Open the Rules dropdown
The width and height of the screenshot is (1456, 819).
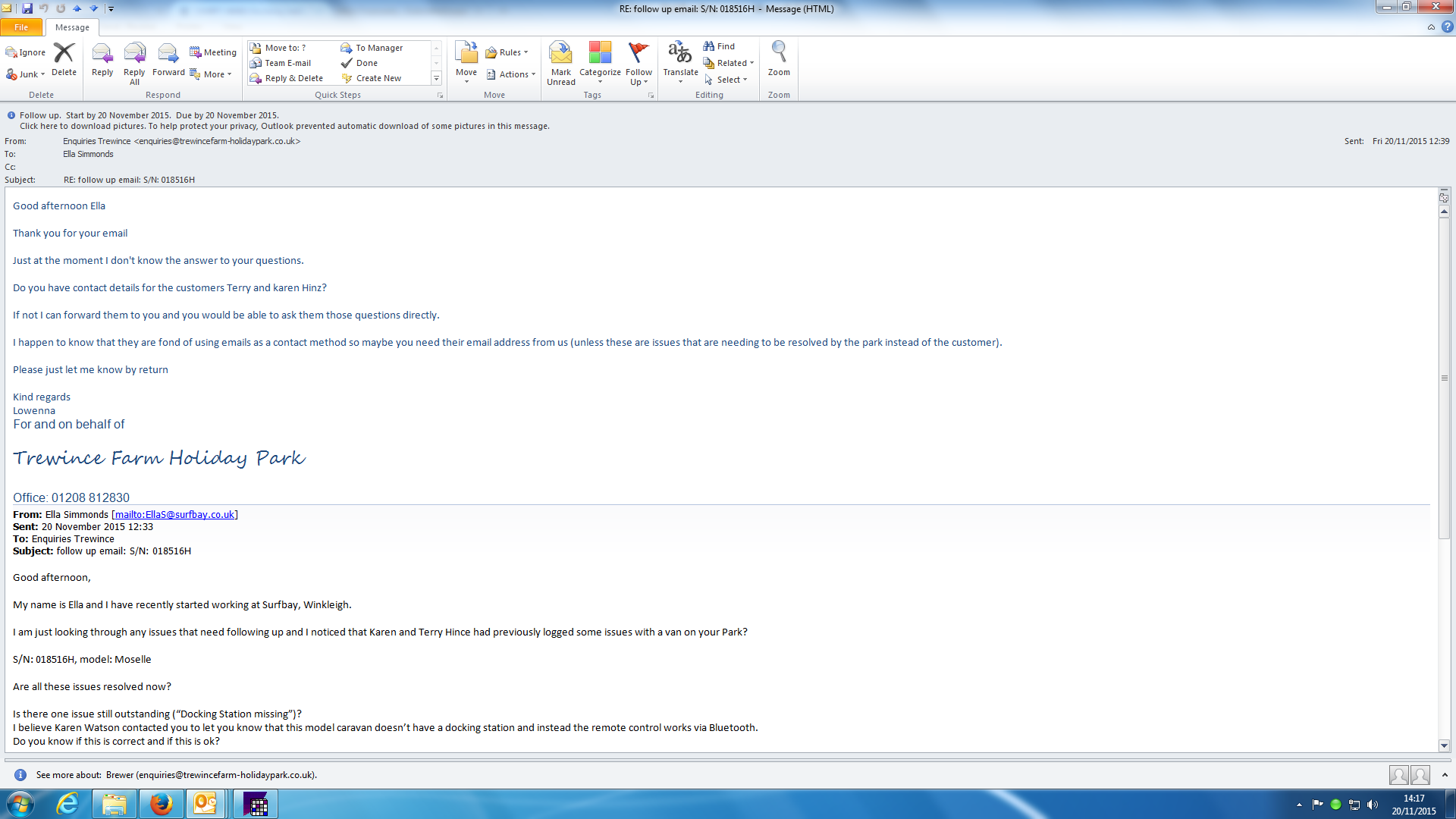point(507,52)
